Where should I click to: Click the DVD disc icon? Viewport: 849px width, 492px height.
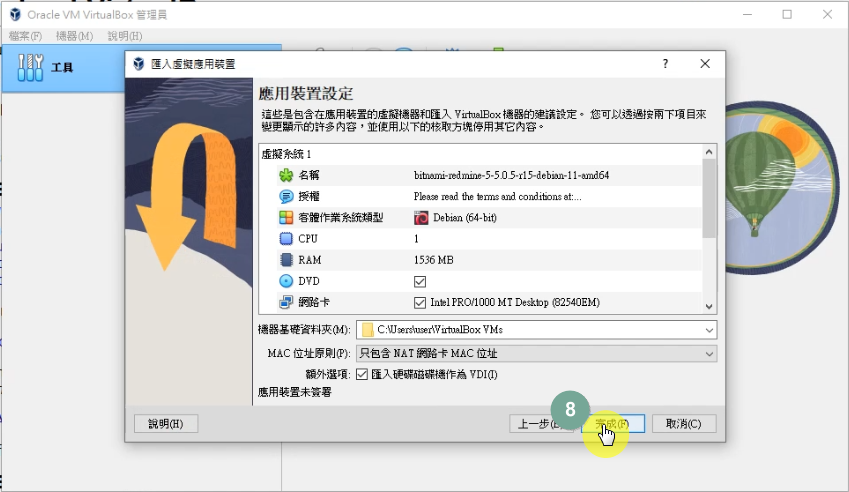pyautogui.click(x=286, y=281)
